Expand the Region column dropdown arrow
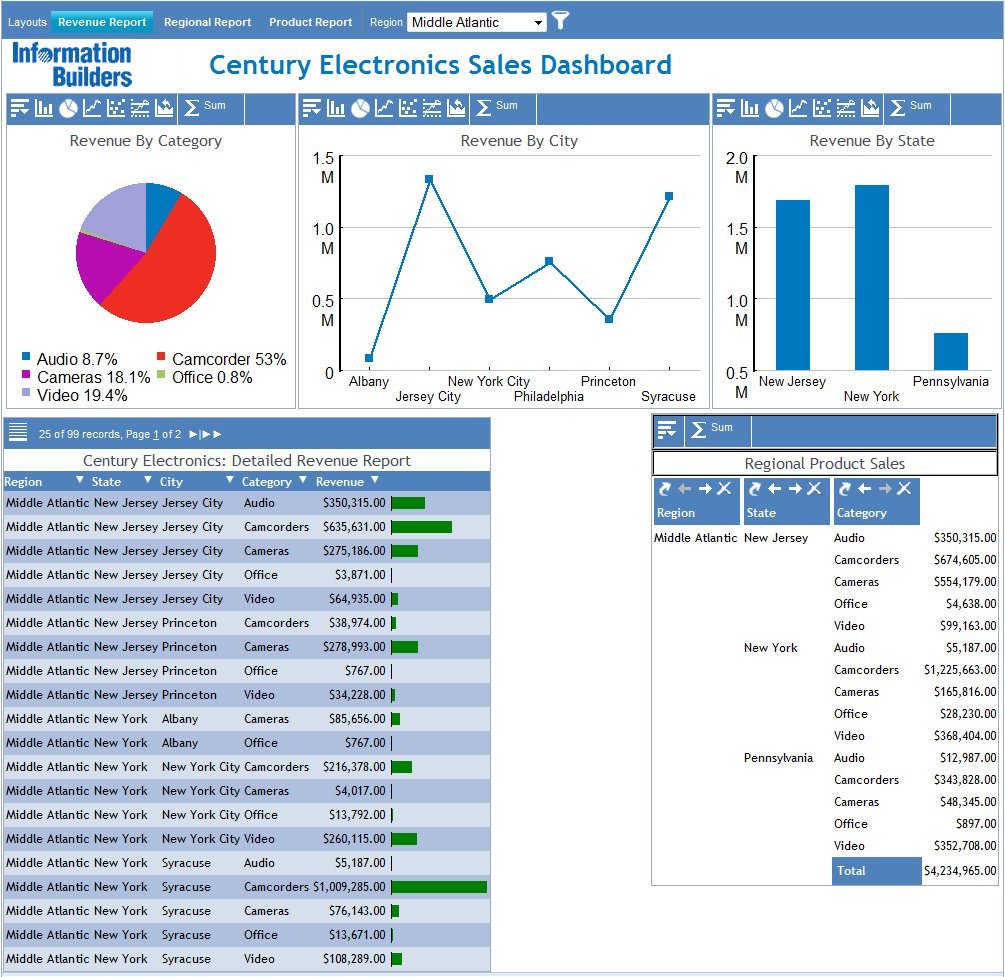Viewport: 1005px width, 977px height. click(x=79, y=480)
